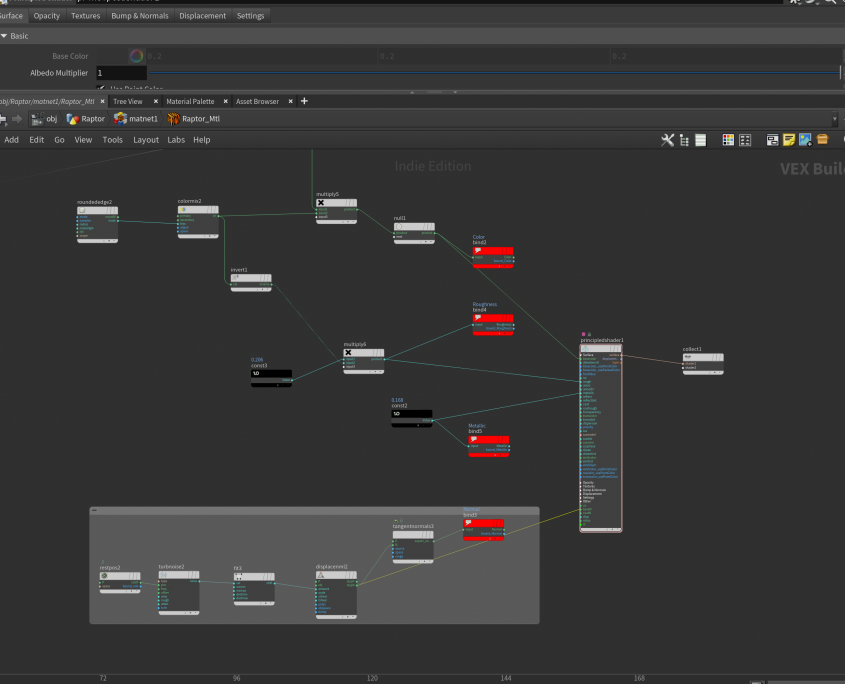Click the sticky note icon in network toolbar
The height and width of the screenshot is (684, 845).
tap(789, 140)
